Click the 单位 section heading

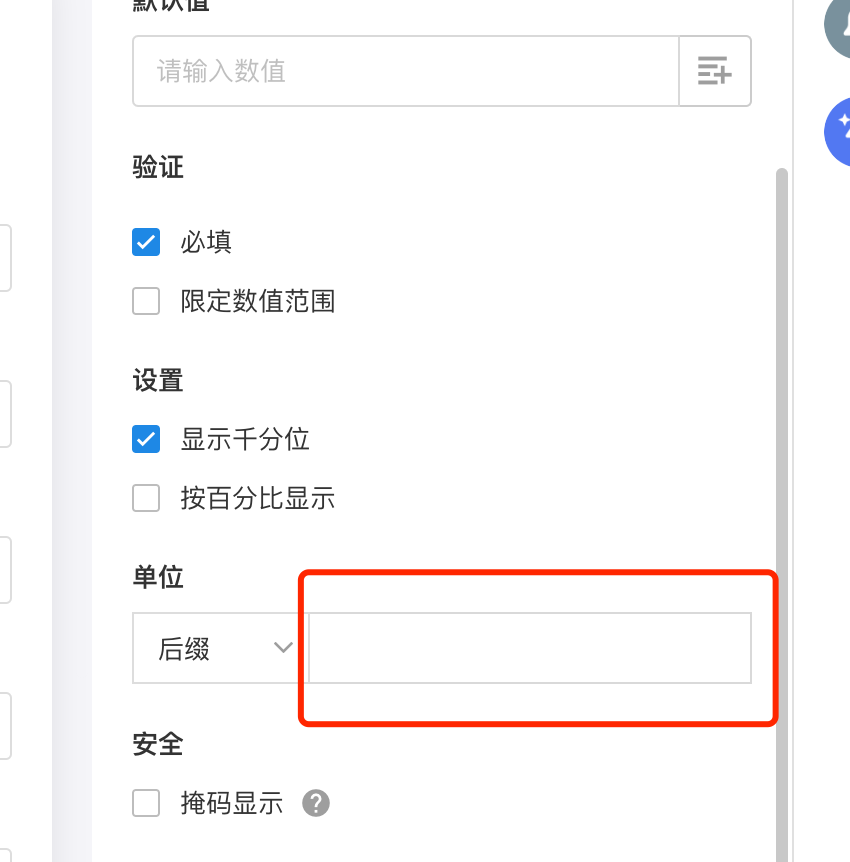tap(158, 577)
